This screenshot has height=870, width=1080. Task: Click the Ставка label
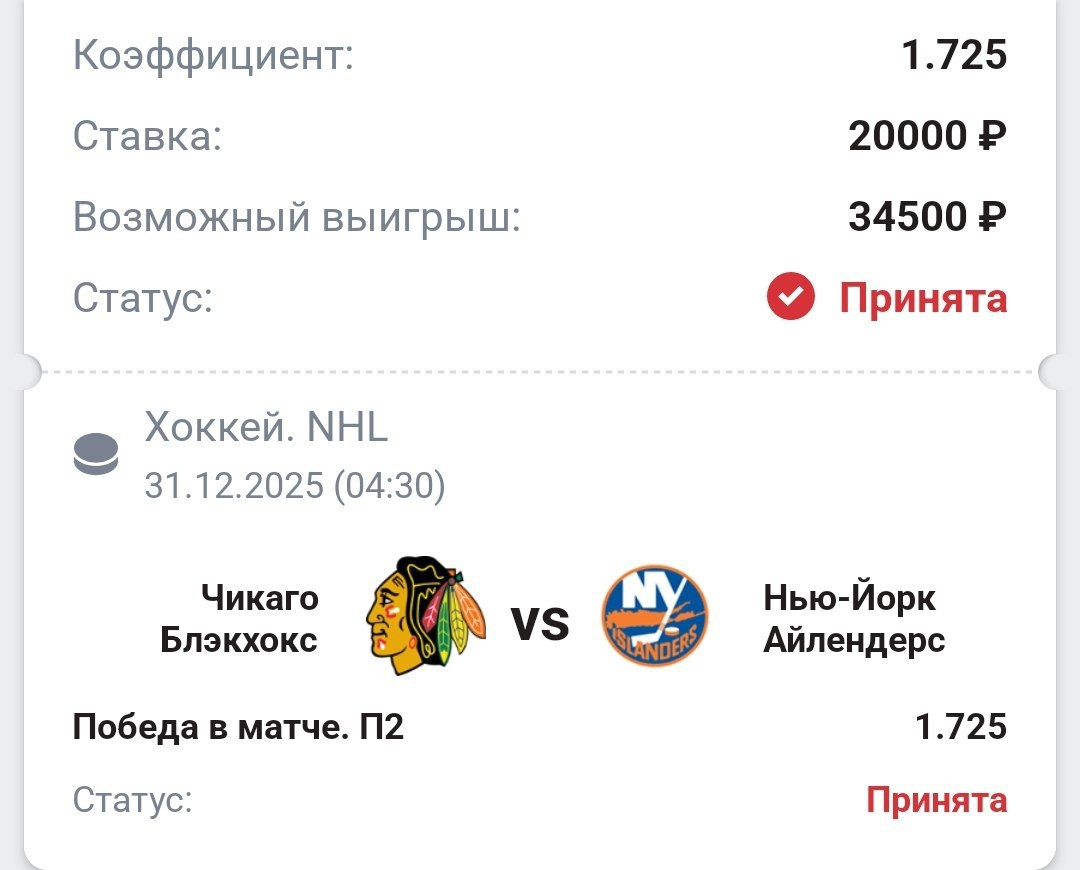tap(147, 136)
